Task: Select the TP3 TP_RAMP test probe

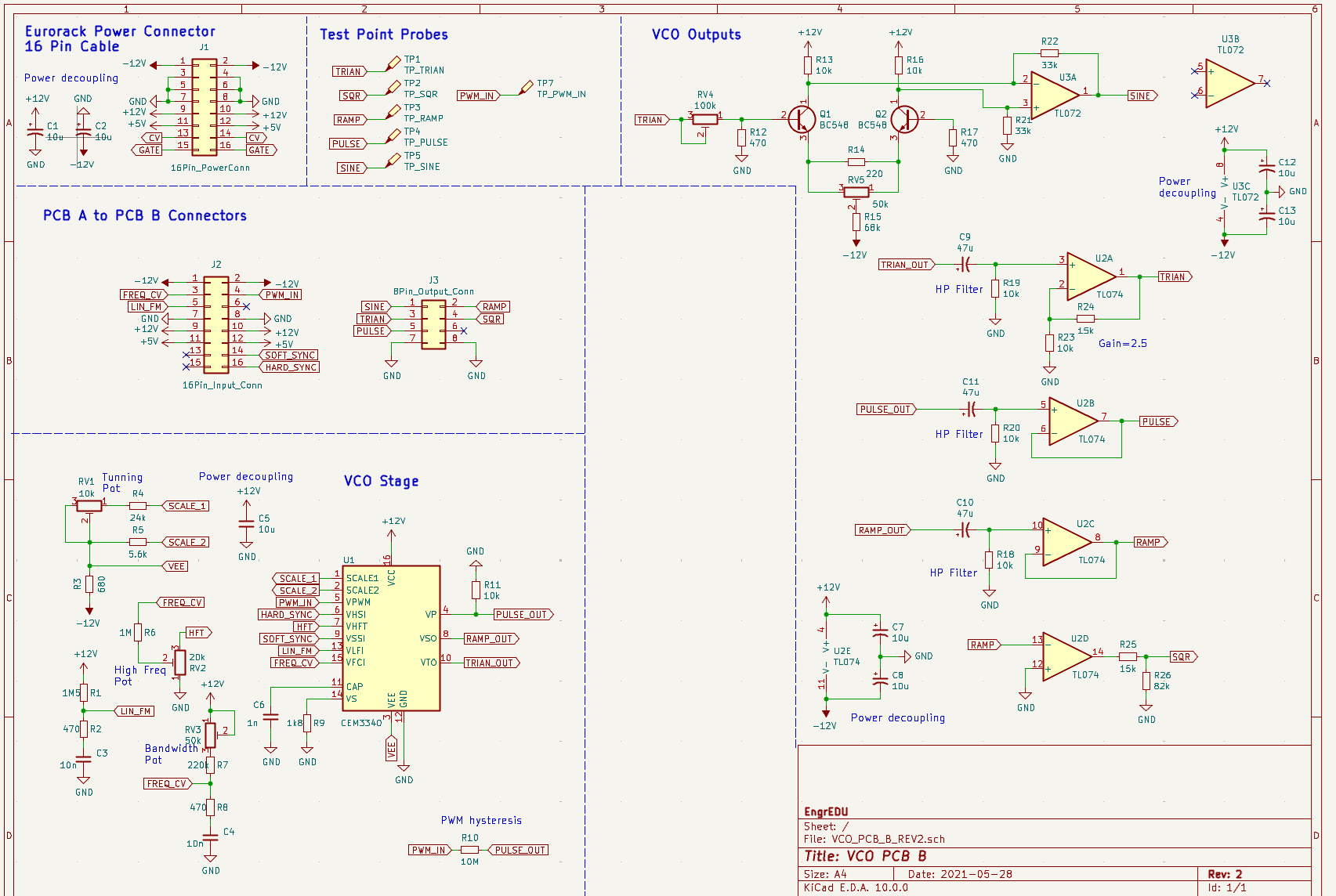Action: 393,110
